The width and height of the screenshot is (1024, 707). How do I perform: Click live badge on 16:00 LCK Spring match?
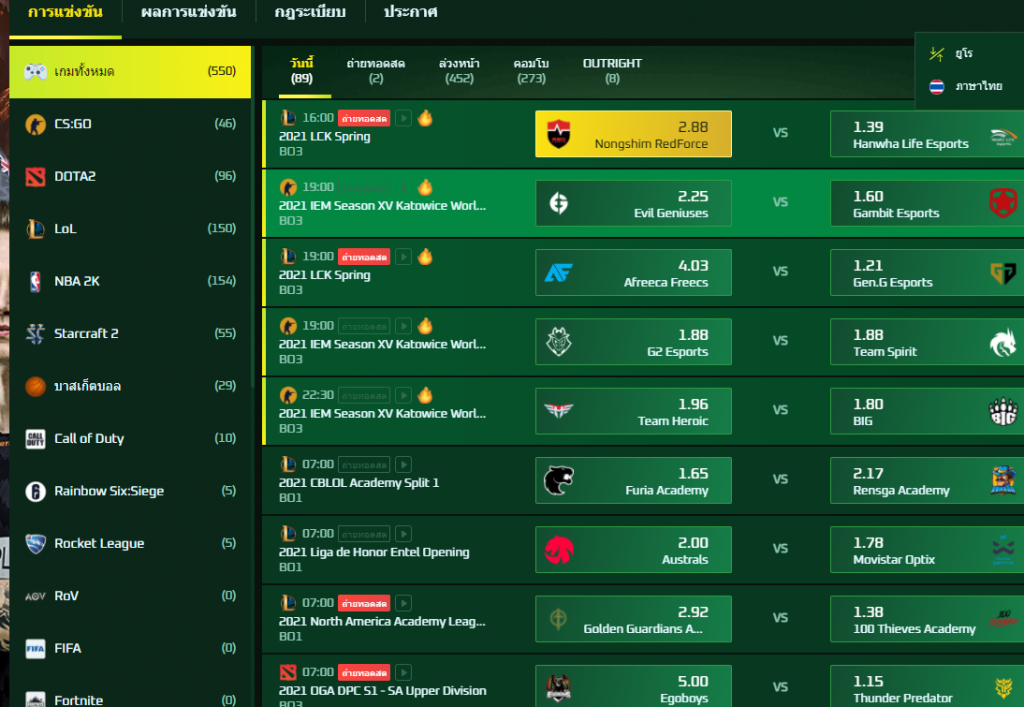tap(364, 118)
